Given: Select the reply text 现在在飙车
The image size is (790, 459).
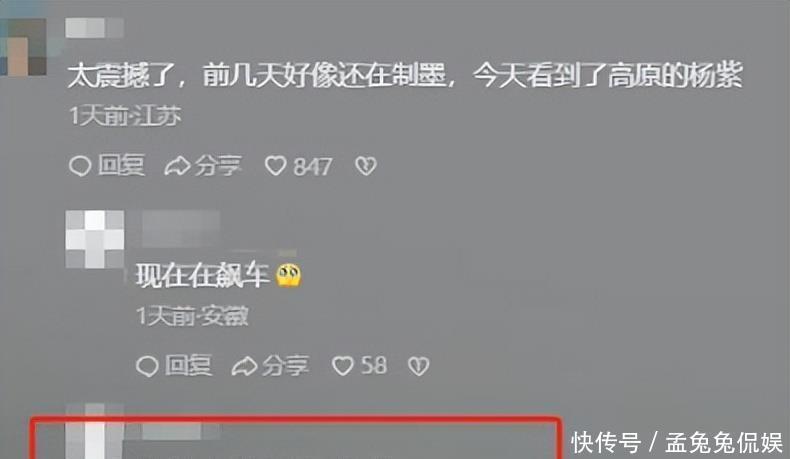Looking at the screenshot, I should (203, 276).
